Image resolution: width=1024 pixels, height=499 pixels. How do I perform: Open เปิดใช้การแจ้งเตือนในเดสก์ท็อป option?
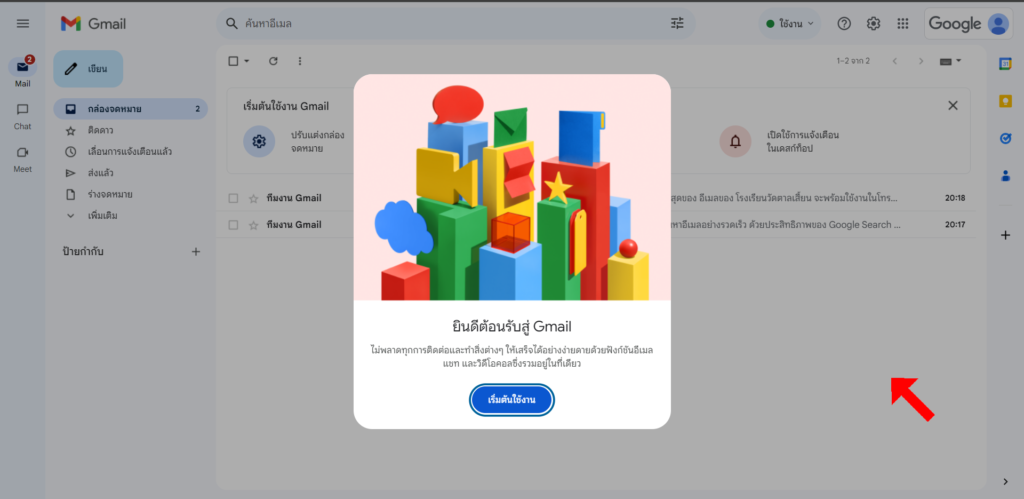coord(803,142)
